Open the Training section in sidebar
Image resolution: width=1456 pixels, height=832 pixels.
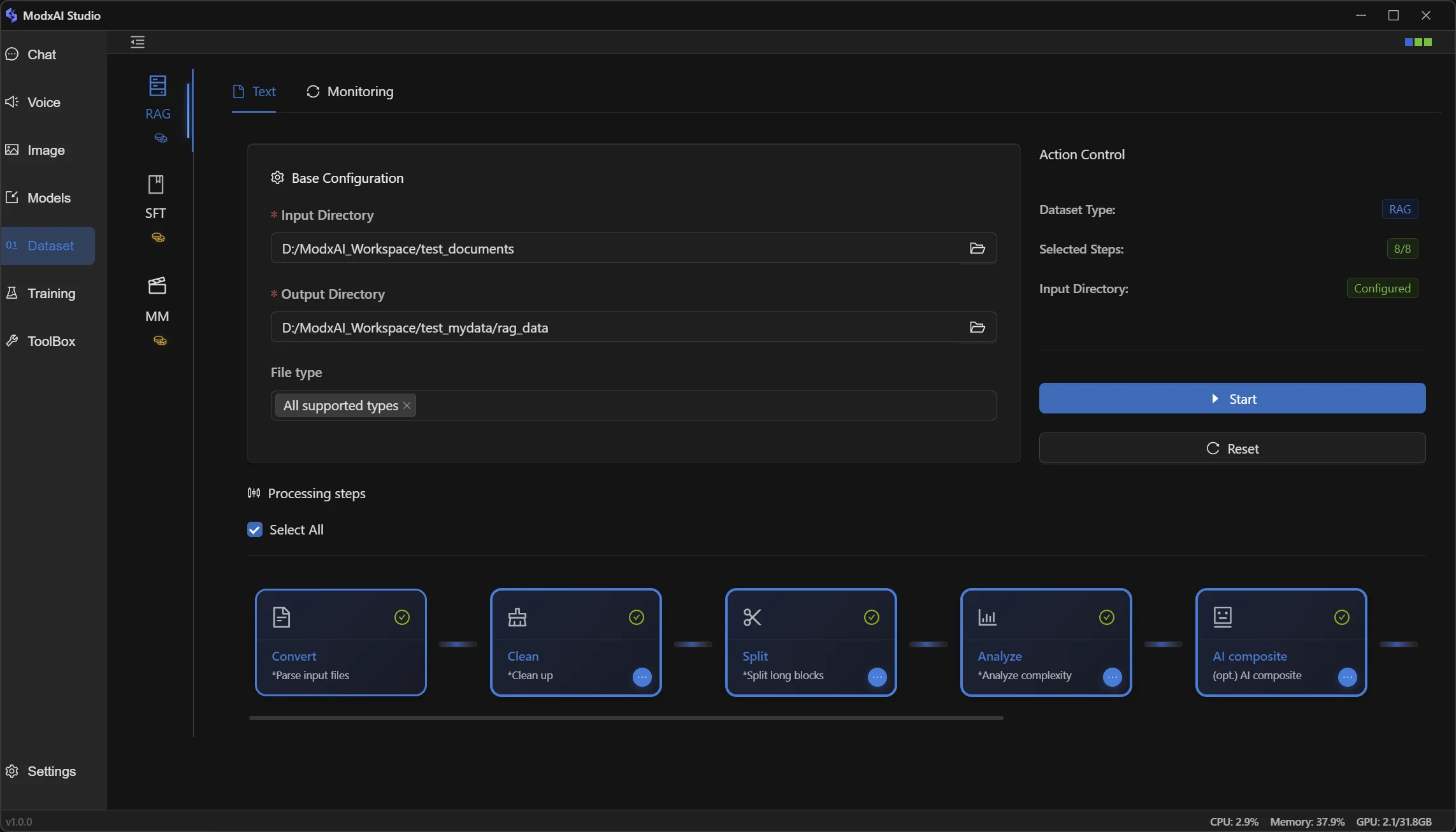pos(51,294)
